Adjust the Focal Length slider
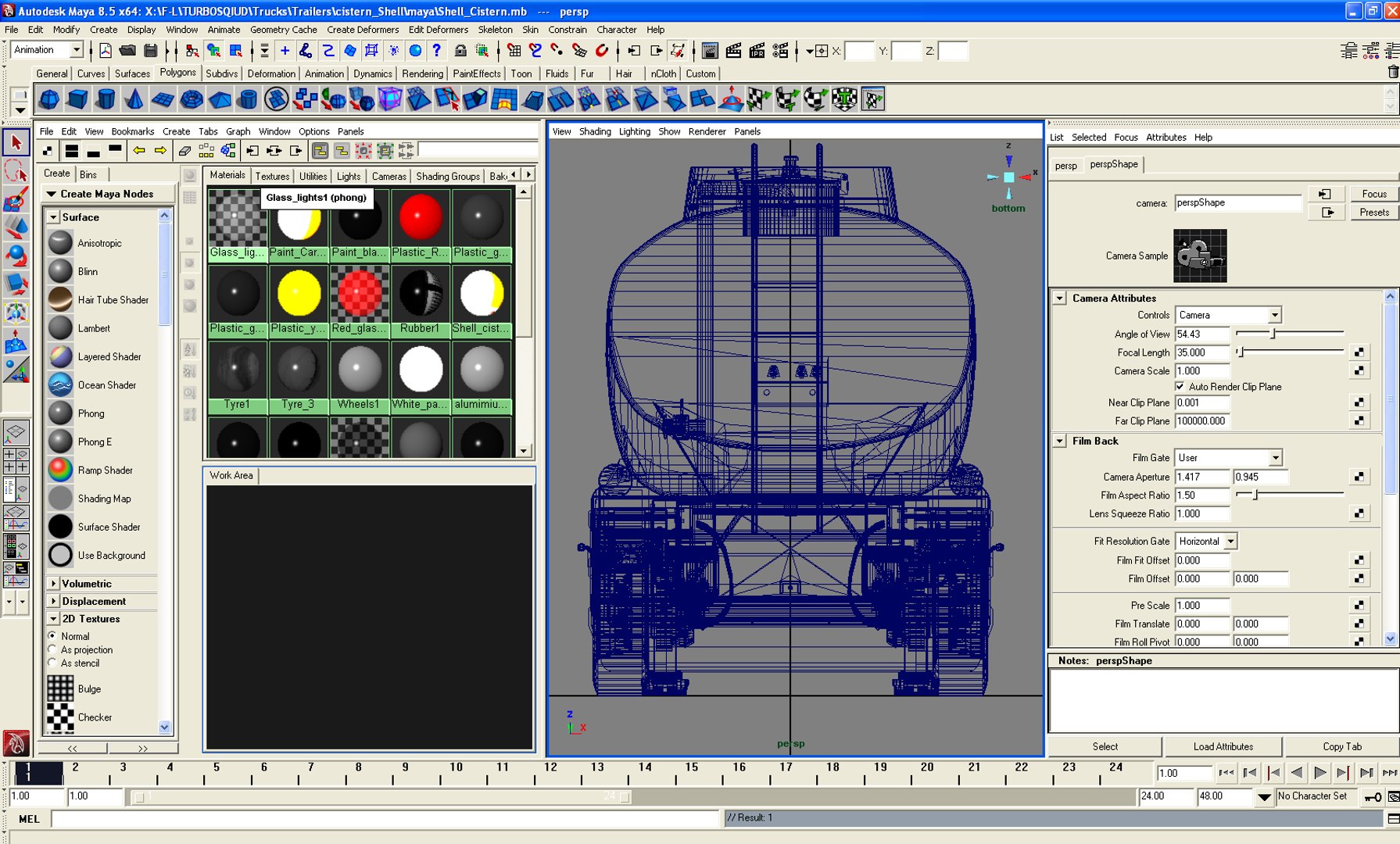This screenshot has width=1400, height=844. [1240, 352]
